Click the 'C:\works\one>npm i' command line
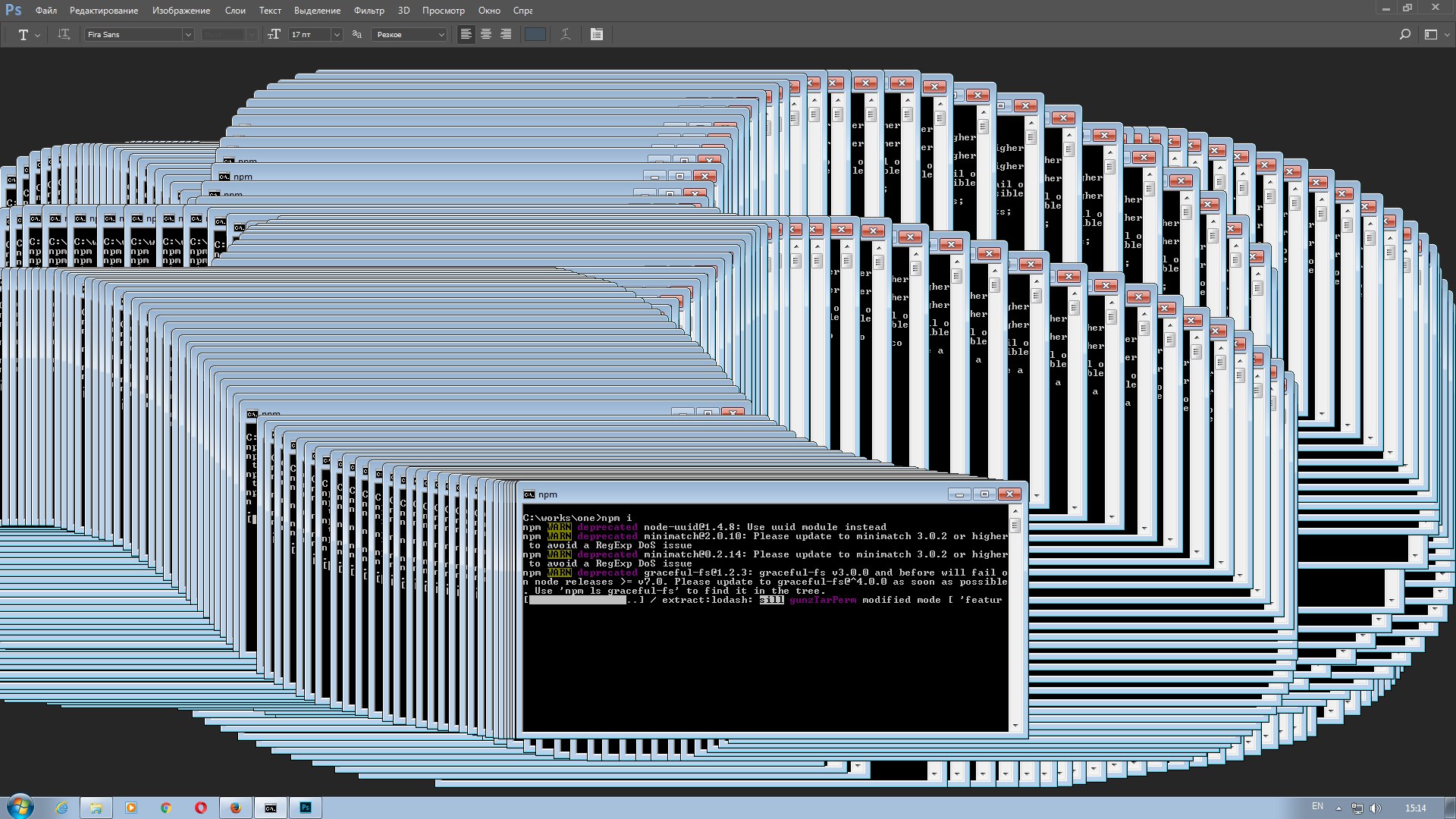This screenshot has height=819, width=1456. (577, 518)
